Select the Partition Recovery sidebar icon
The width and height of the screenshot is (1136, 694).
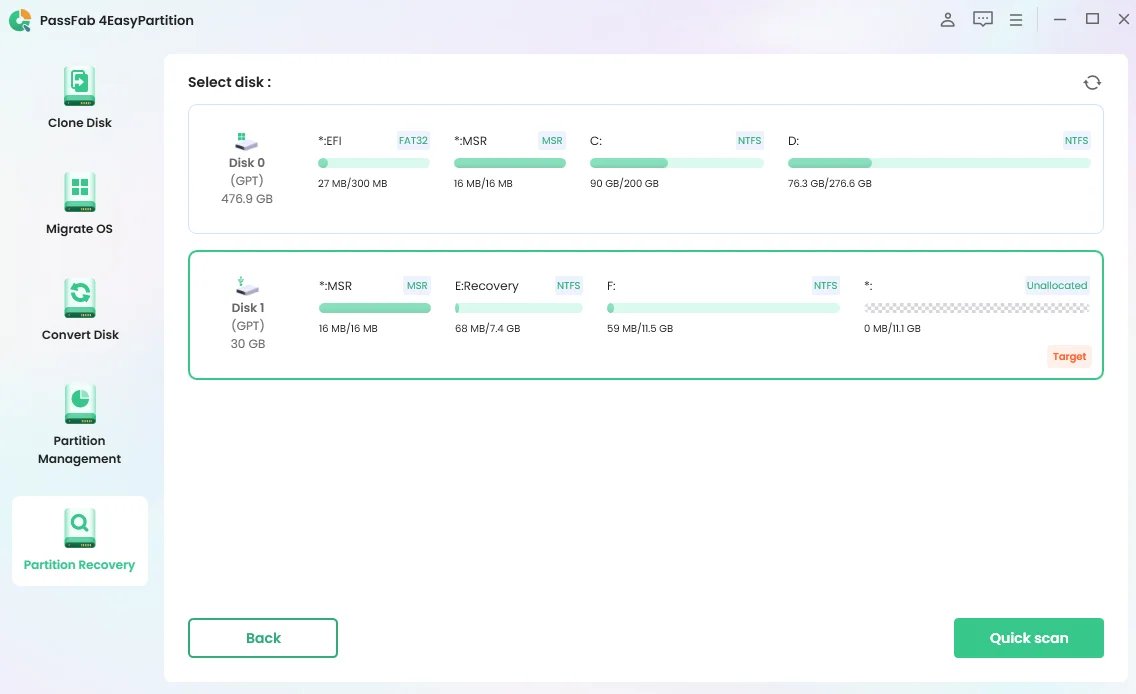(79, 528)
